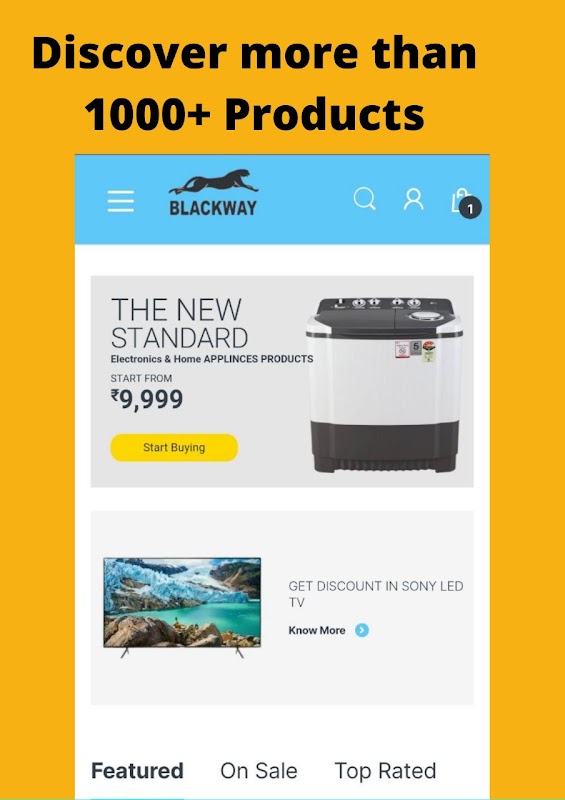Switch to the Featured tab
565x800 pixels.
(137, 770)
